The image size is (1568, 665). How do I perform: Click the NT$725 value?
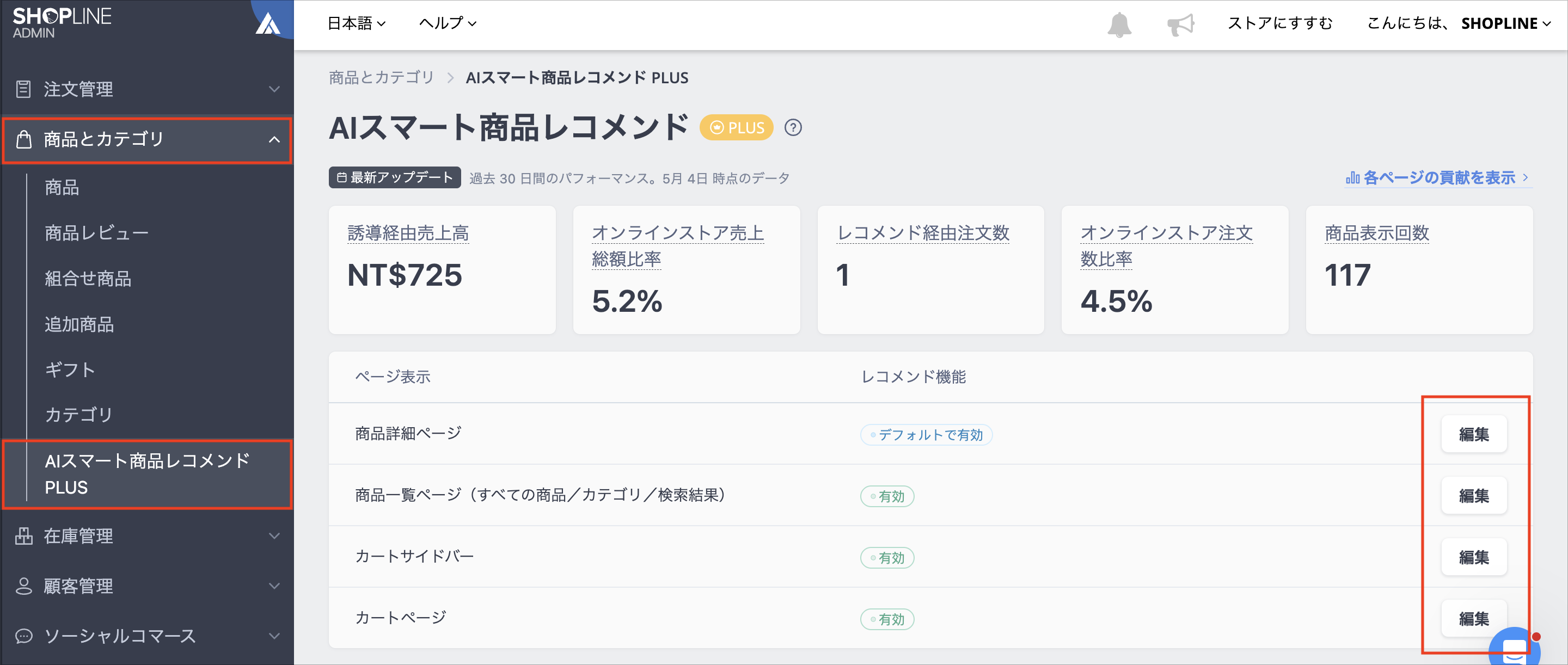coord(405,275)
